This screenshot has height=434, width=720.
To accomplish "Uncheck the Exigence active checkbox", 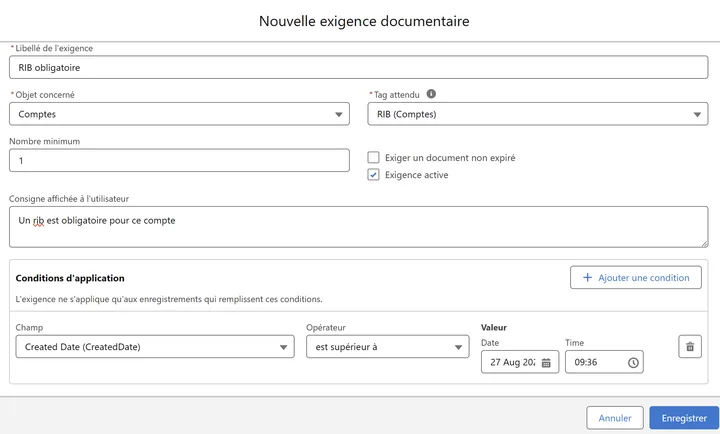I will [x=373, y=175].
